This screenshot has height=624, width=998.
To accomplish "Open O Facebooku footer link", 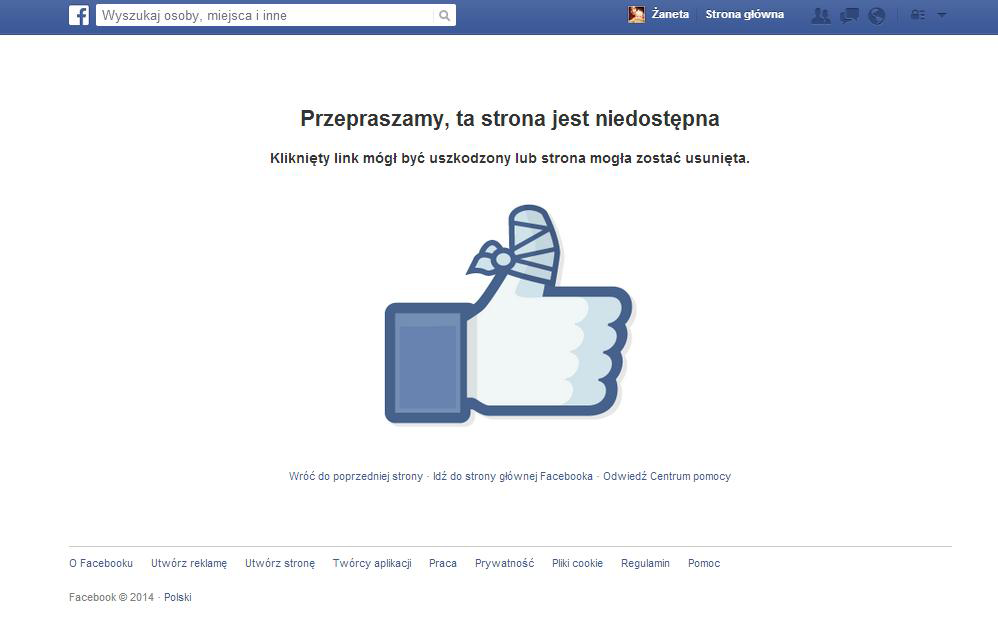I will pyautogui.click(x=101, y=563).
